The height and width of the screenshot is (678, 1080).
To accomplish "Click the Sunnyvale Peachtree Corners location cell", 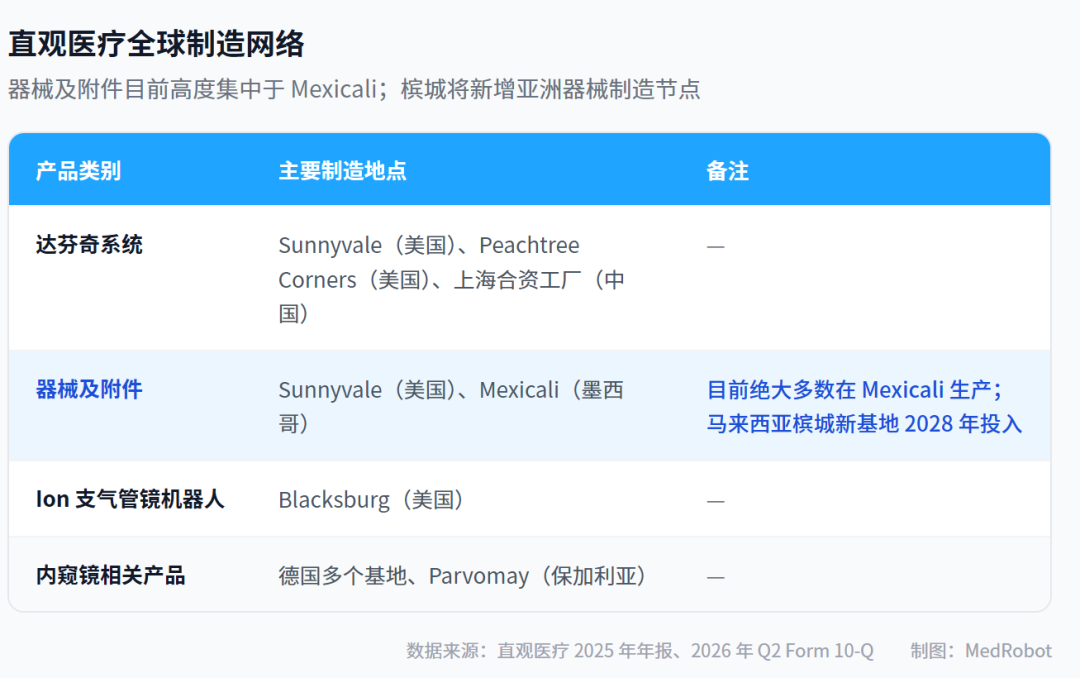I will (x=452, y=279).
